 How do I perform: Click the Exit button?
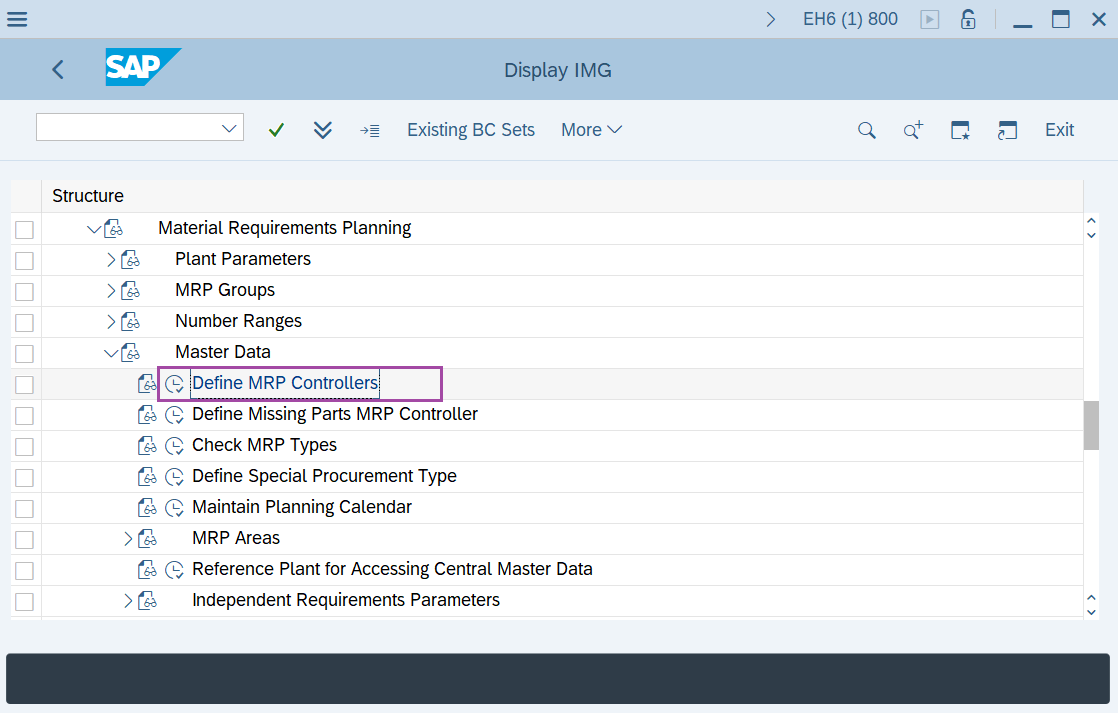(x=1059, y=129)
